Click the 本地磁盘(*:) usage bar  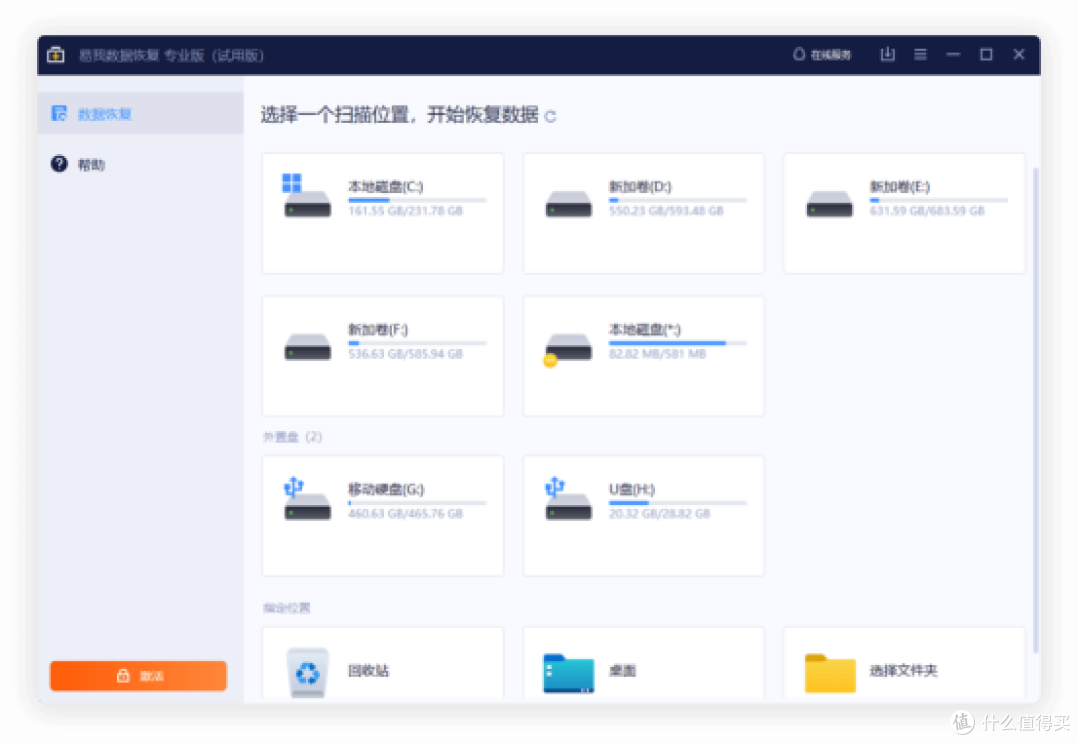coord(678,342)
